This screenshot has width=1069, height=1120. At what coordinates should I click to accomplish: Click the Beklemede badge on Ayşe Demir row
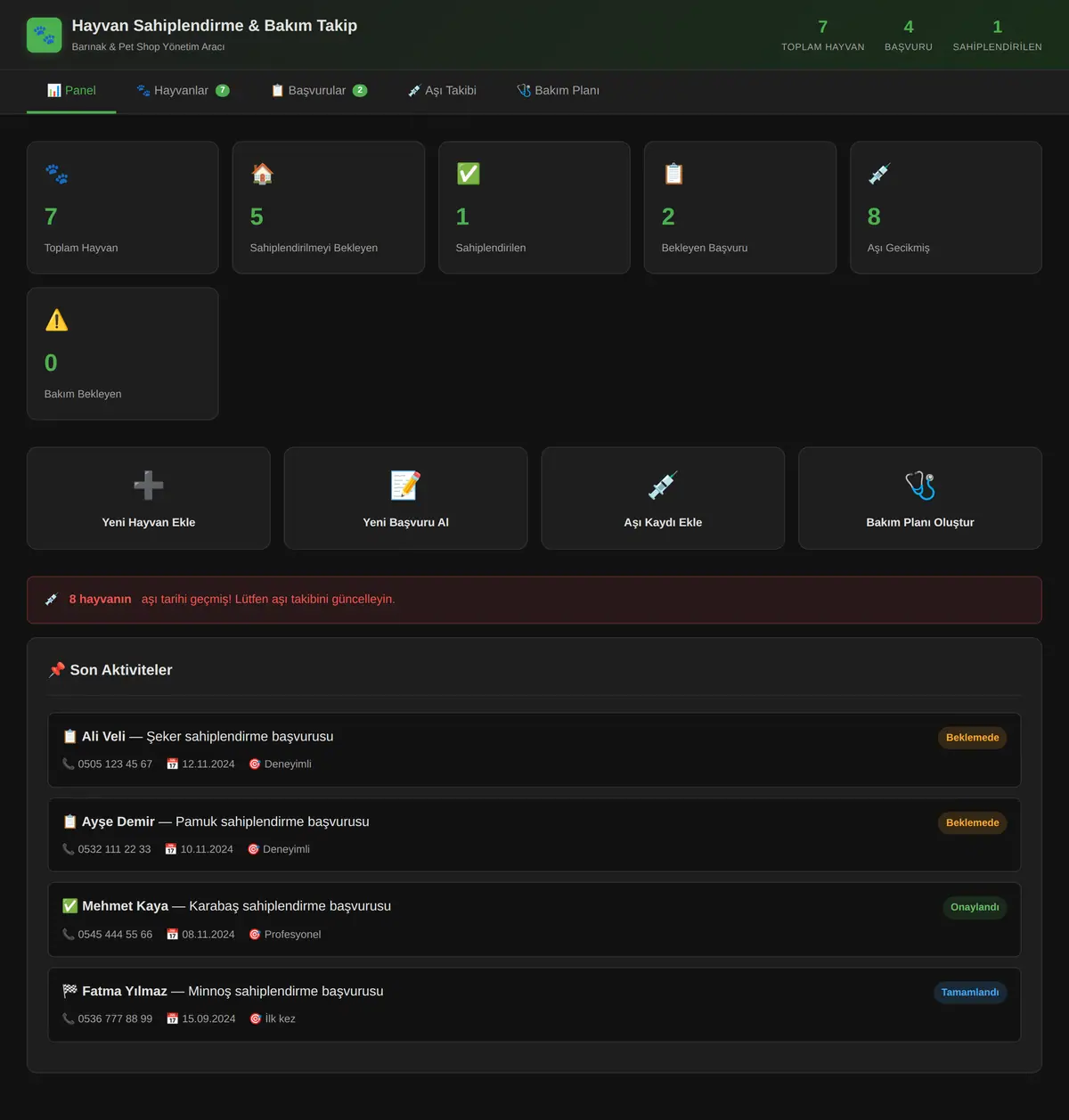(972, 822)
